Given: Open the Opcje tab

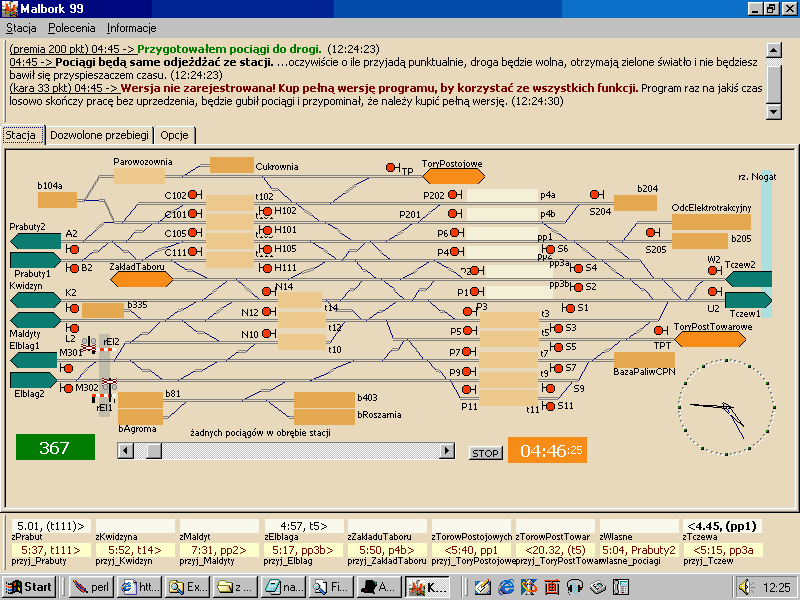Looking at the screenshot, I should 175,135.
